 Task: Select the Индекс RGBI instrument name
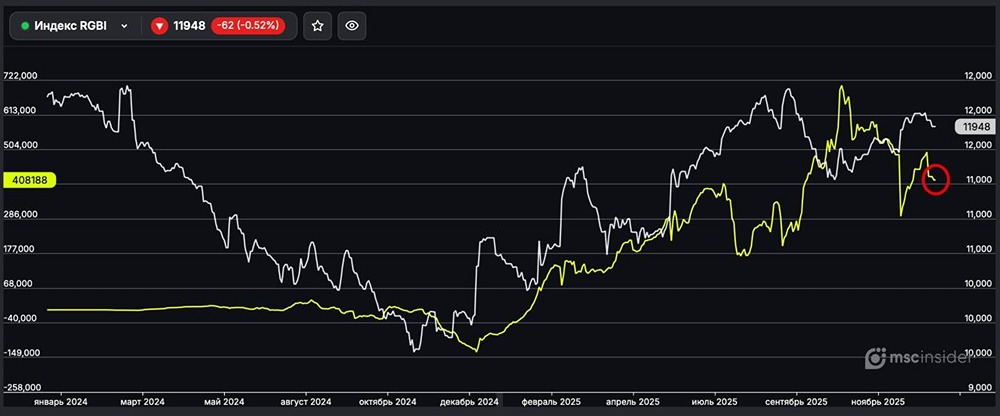[x=73, y=26]
